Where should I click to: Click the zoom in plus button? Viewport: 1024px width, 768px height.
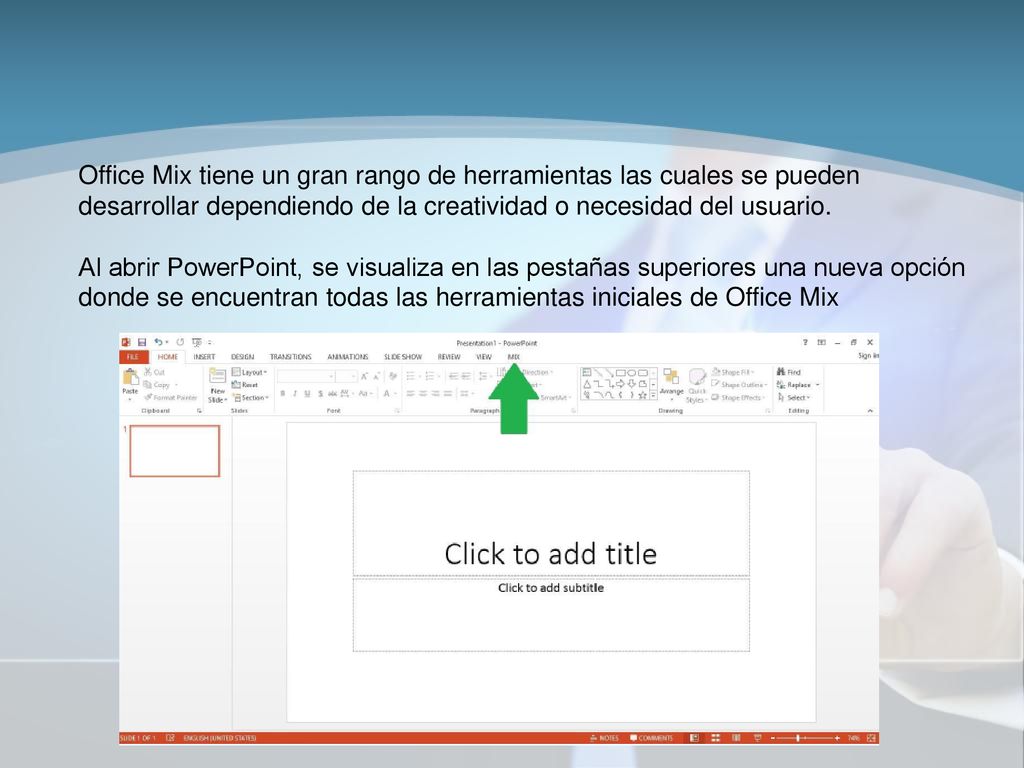click(x=837, y=738)
